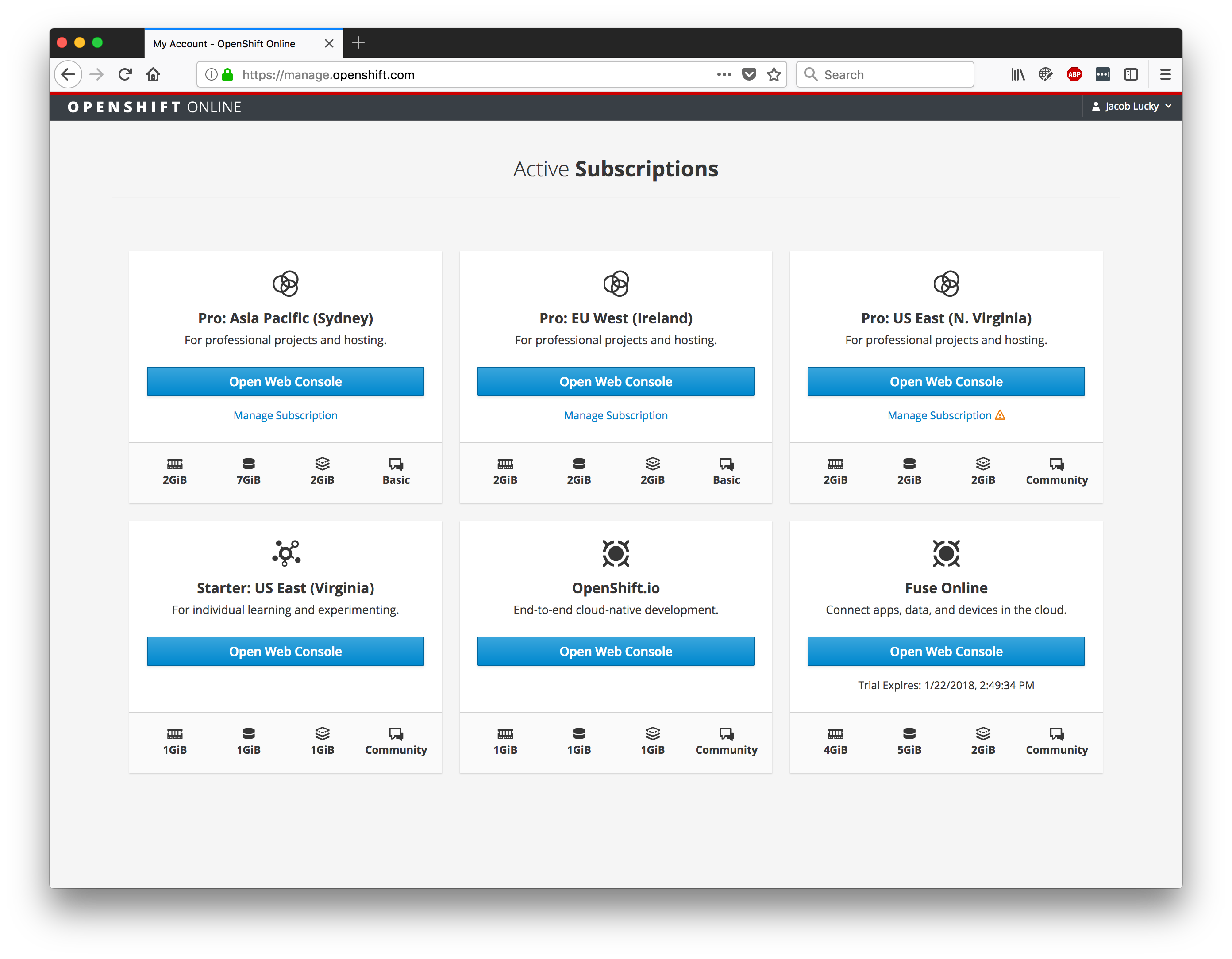Click the browser home icon
This screenshot has height=959, width=1232.
153,74
